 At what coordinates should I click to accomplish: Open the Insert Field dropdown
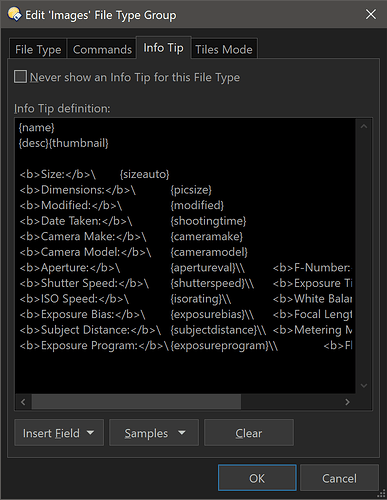[59, 433]
